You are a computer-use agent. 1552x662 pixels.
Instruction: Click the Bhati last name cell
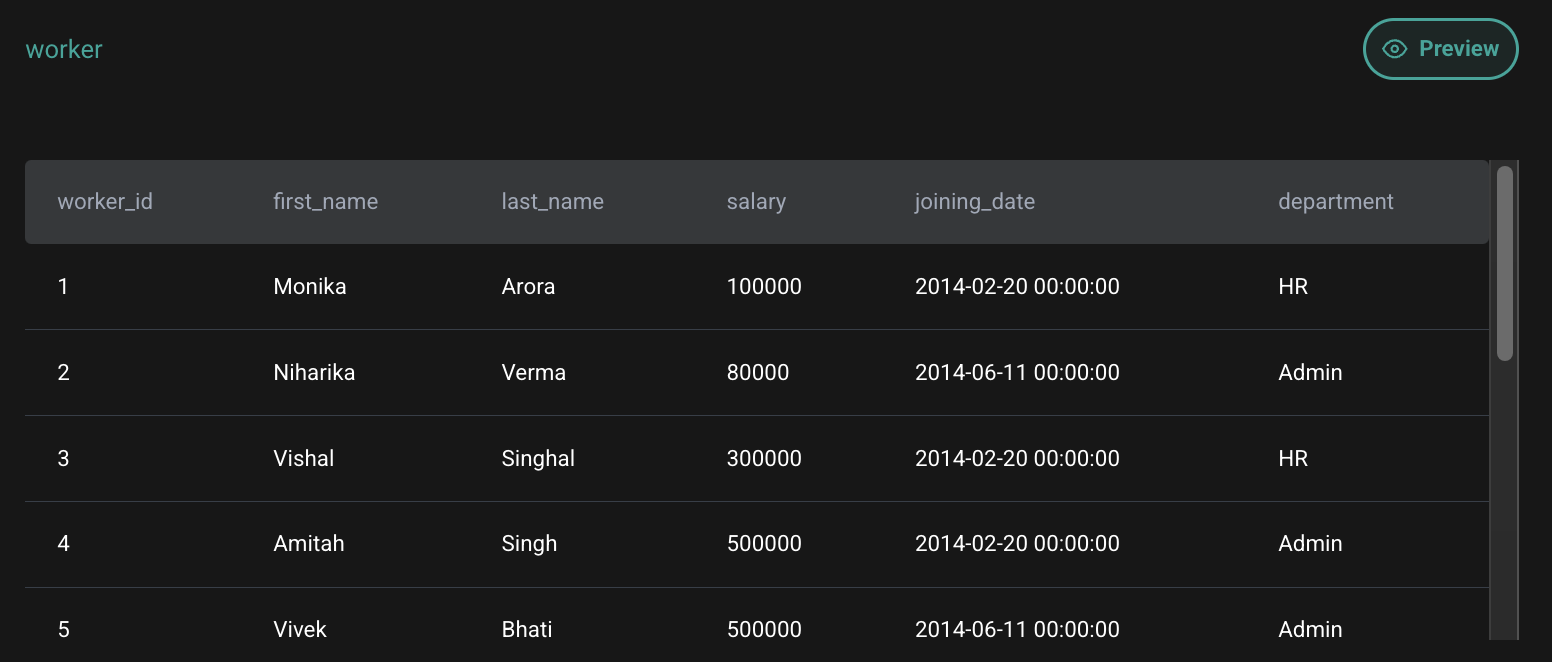click(x=527, y=630)
